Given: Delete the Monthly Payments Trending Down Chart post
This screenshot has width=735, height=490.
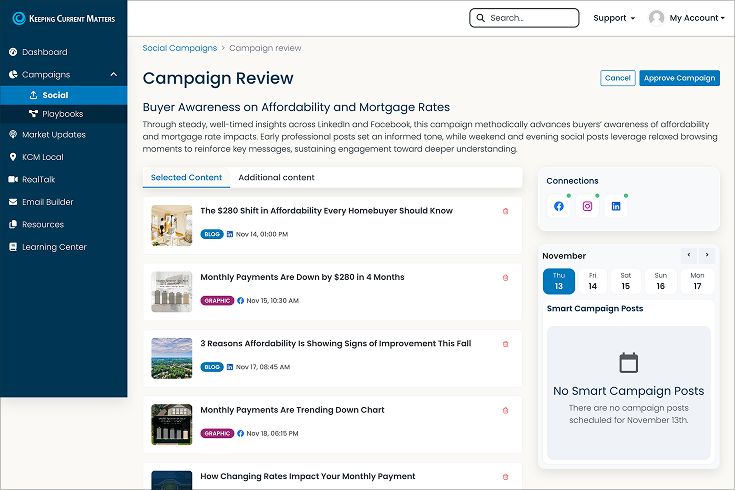Looking at the screenshot, I should click(505, 410).
